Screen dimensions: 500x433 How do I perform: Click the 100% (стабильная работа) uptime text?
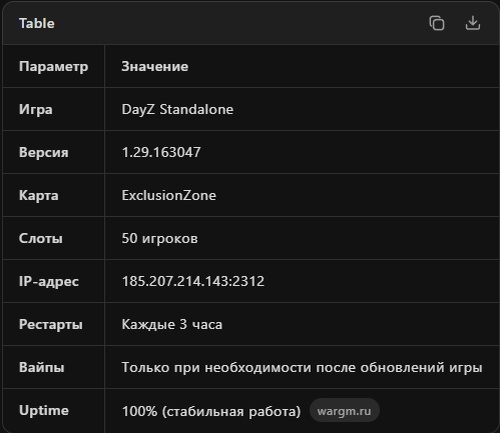click(x=211, y=411)
